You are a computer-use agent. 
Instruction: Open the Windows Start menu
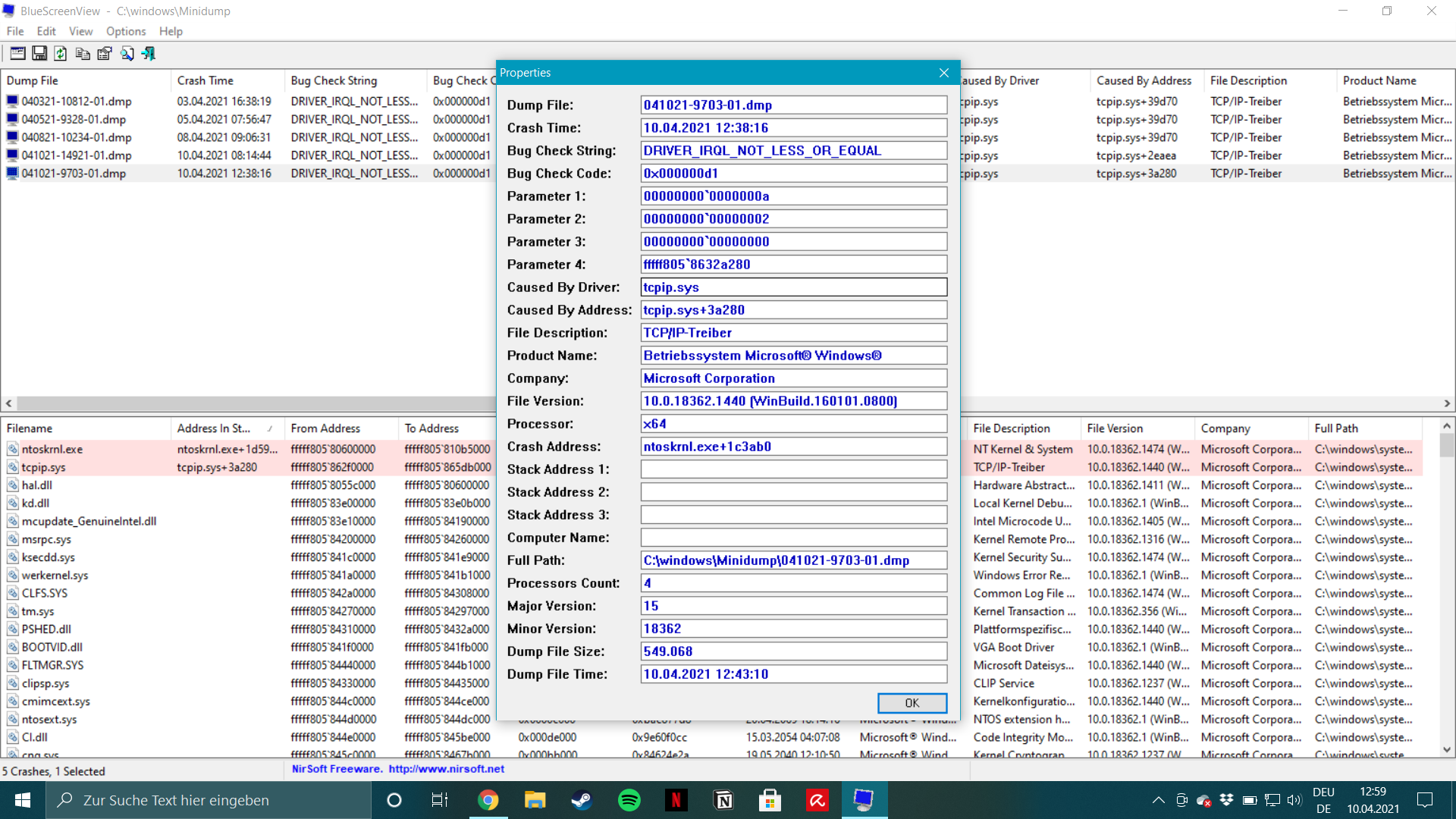pyautogui.click(x=23, y=800)
